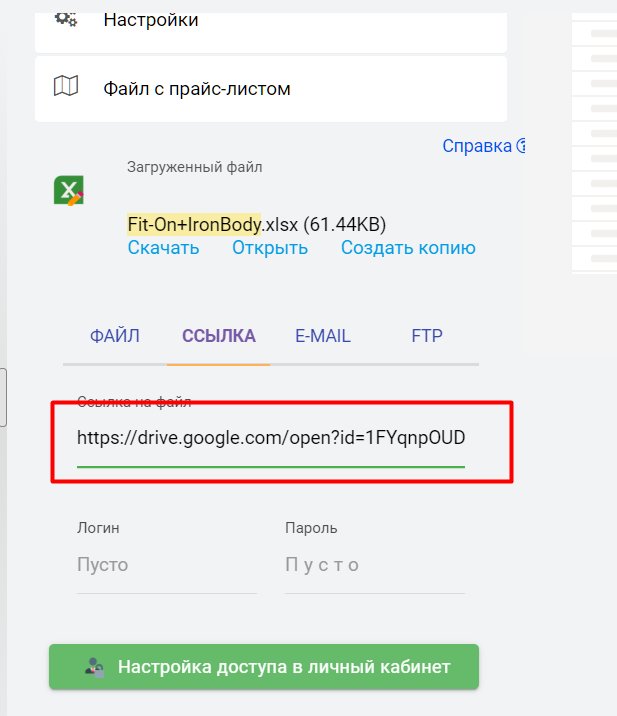Switch to the ФАЙЛ tab

click(x=115, y=336)
